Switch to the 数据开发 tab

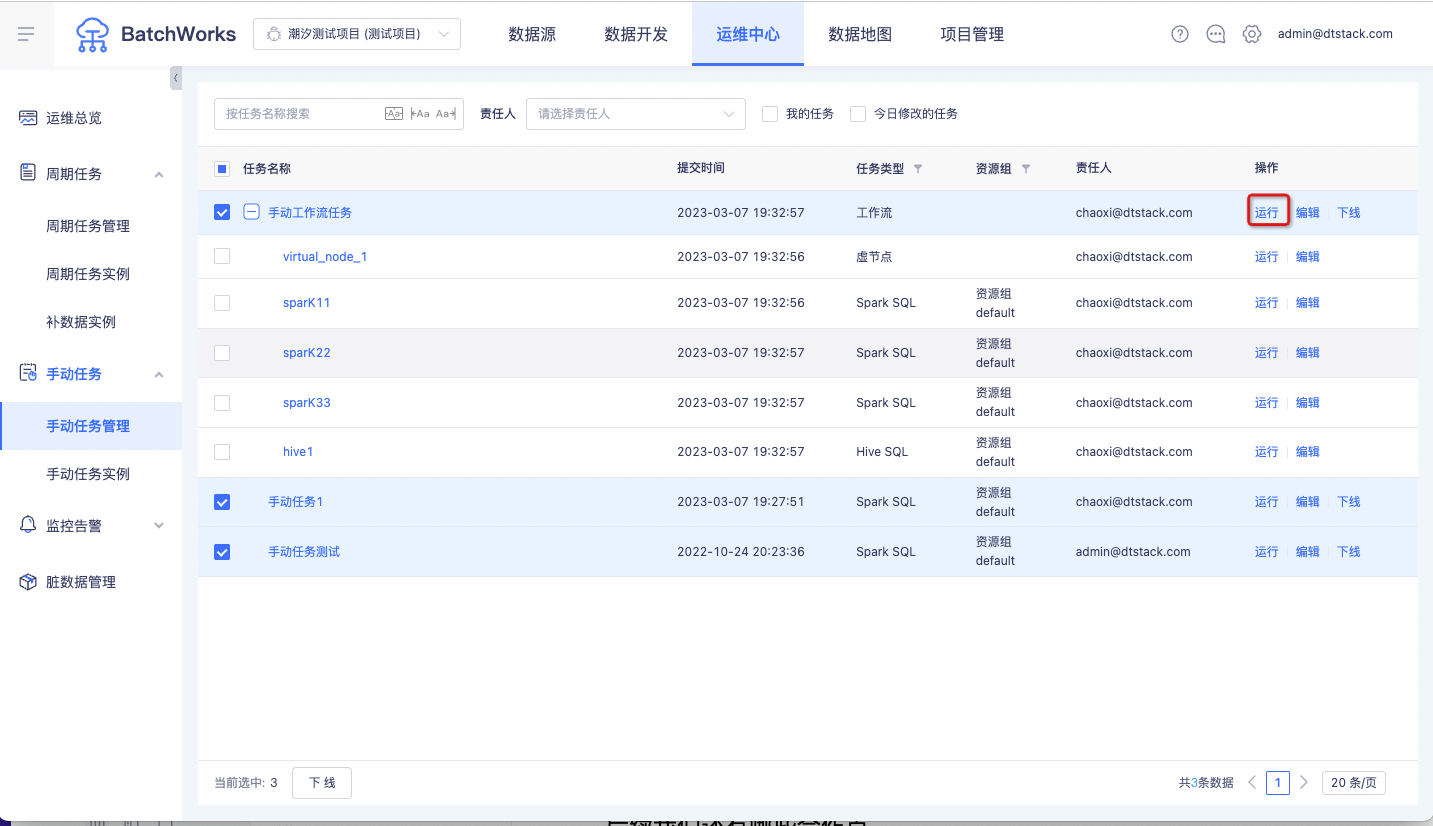(x=636, y=34)
